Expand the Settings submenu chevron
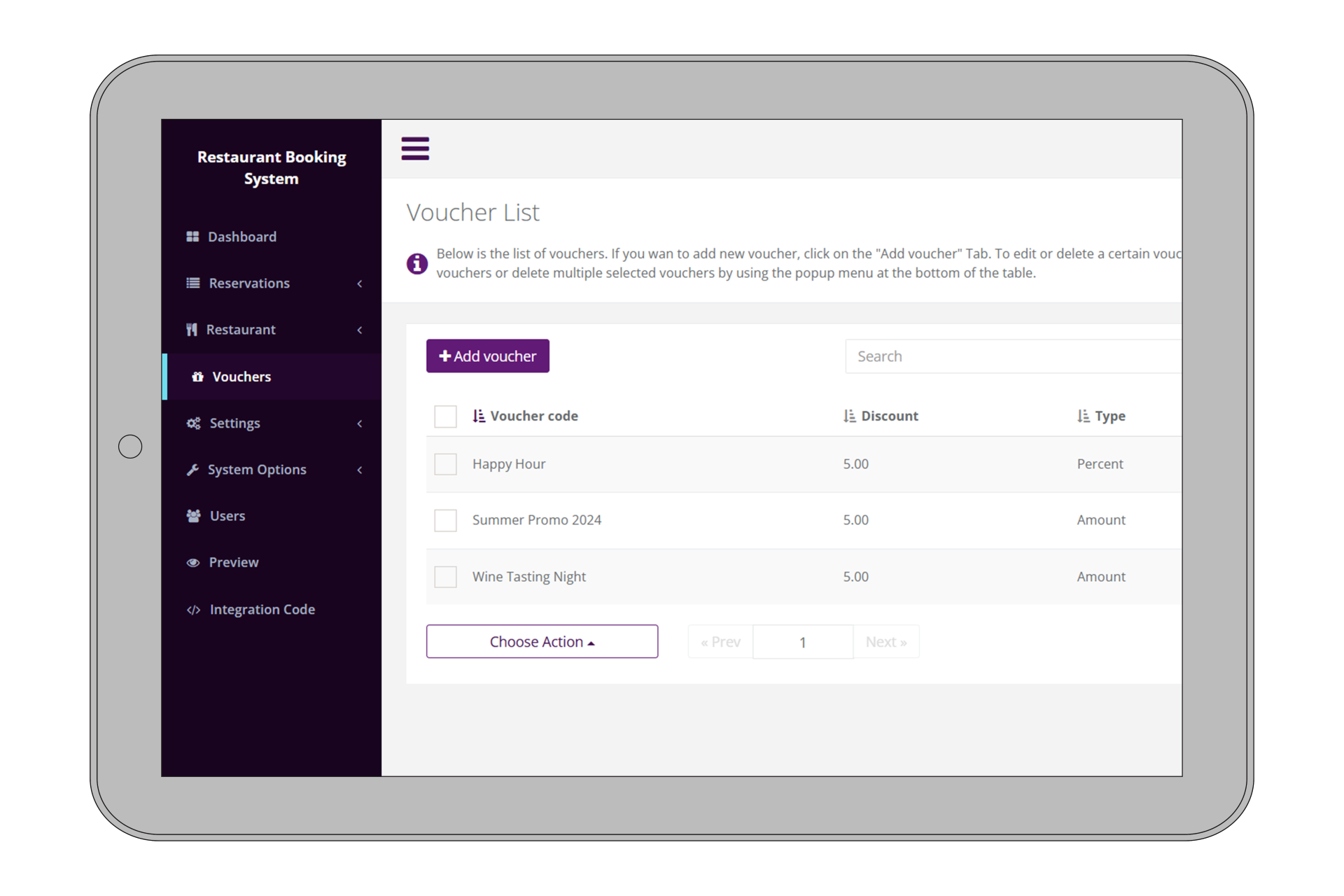The width and height of the screenshot is (1344, 896). [x=360, y=423]
